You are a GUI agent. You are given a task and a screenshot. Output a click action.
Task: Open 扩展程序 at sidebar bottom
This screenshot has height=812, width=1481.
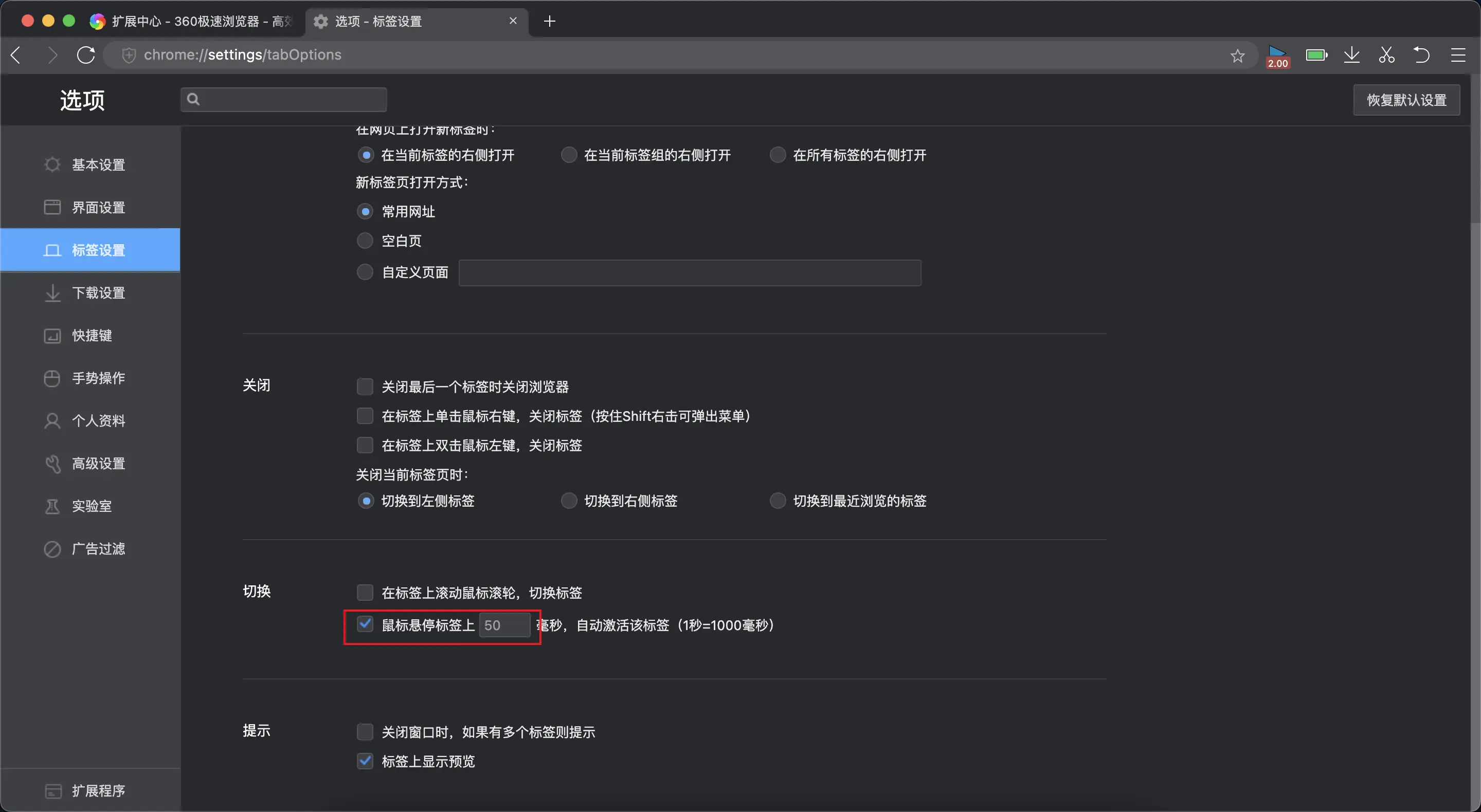point(91,791)
